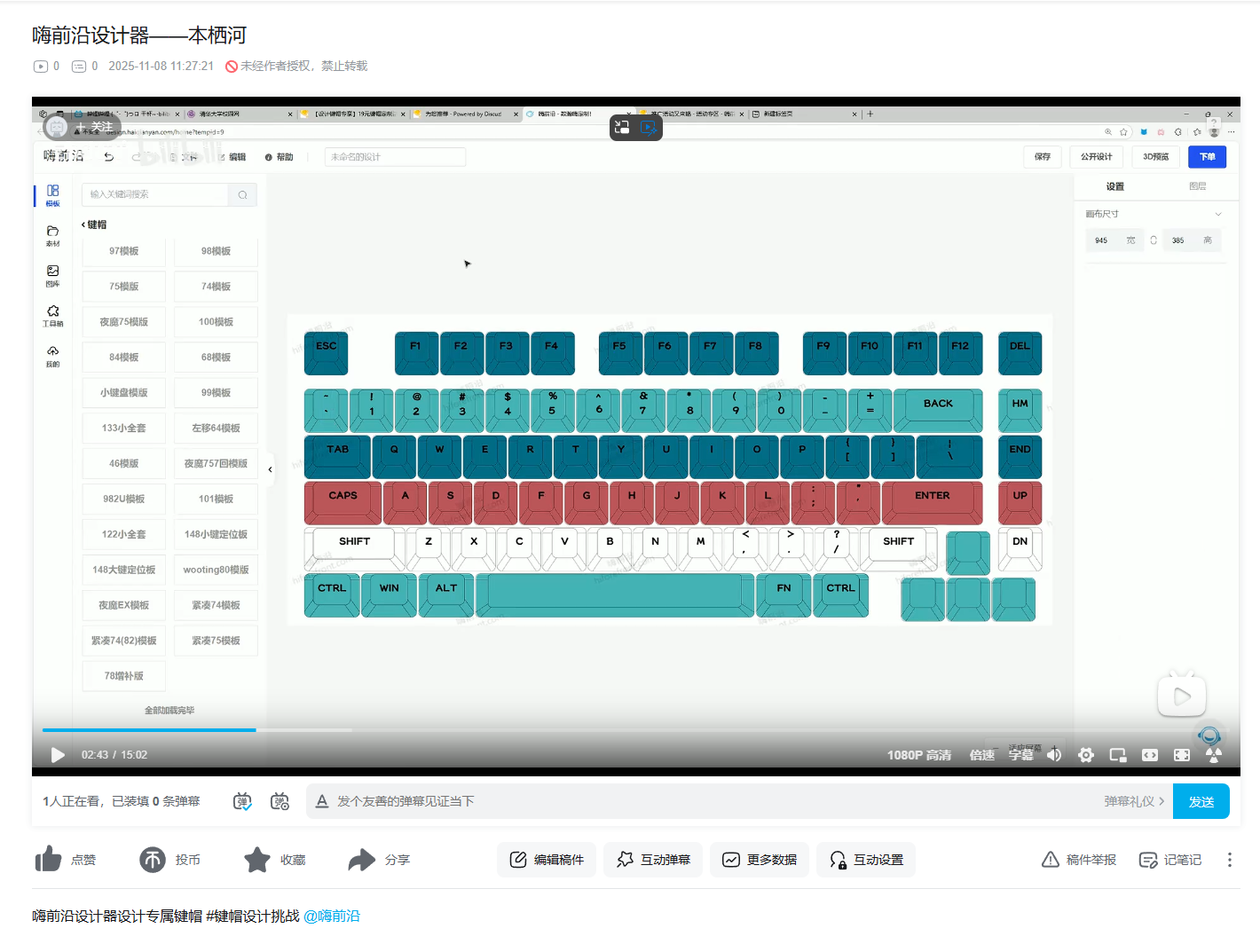The width and height of the screenshot is (1260, 952).
Task: Open 更多数据 statistics
Action: (760, 860)
